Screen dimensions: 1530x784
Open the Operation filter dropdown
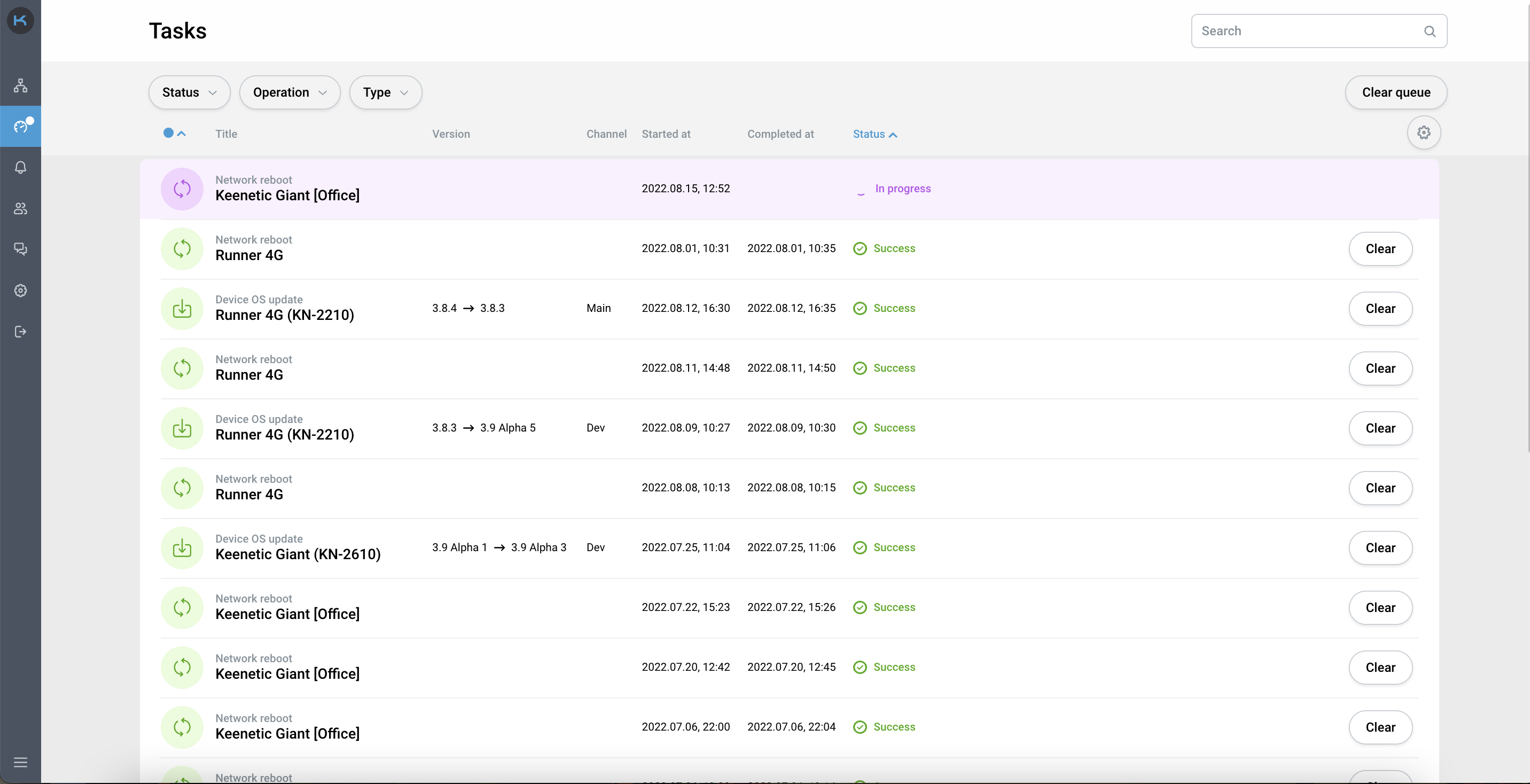point(290,92)
